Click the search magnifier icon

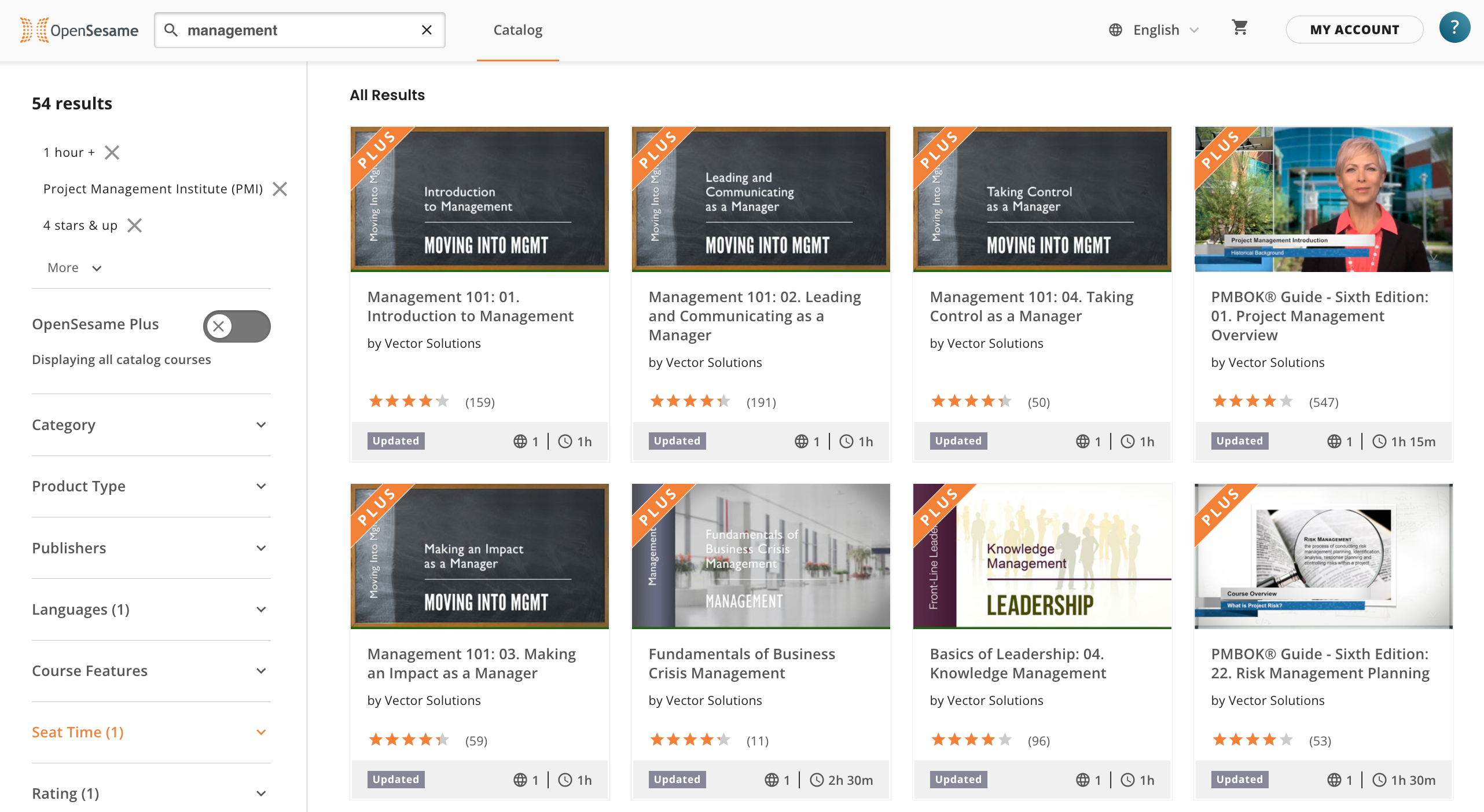point(171,30)
